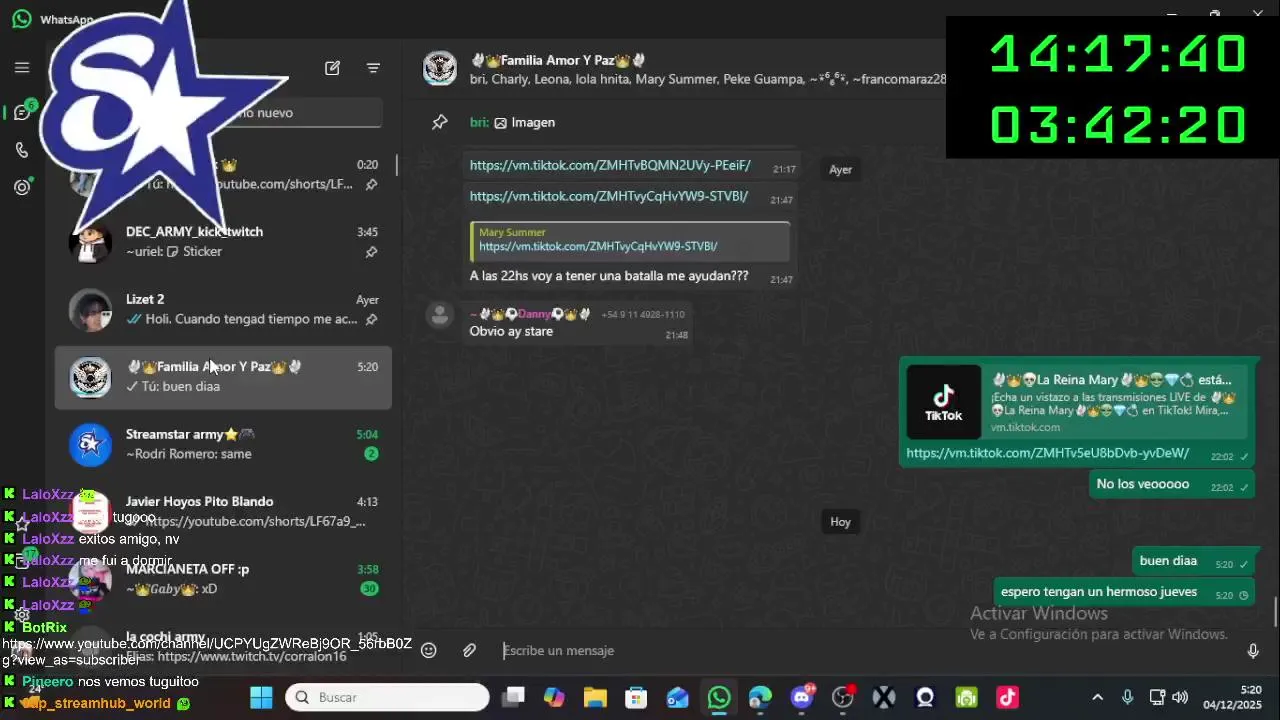Open group info from Familia Amor Y Paz header title
Image resolution: width=1280 pixels, height=720 pixels.
click(558, 60)
